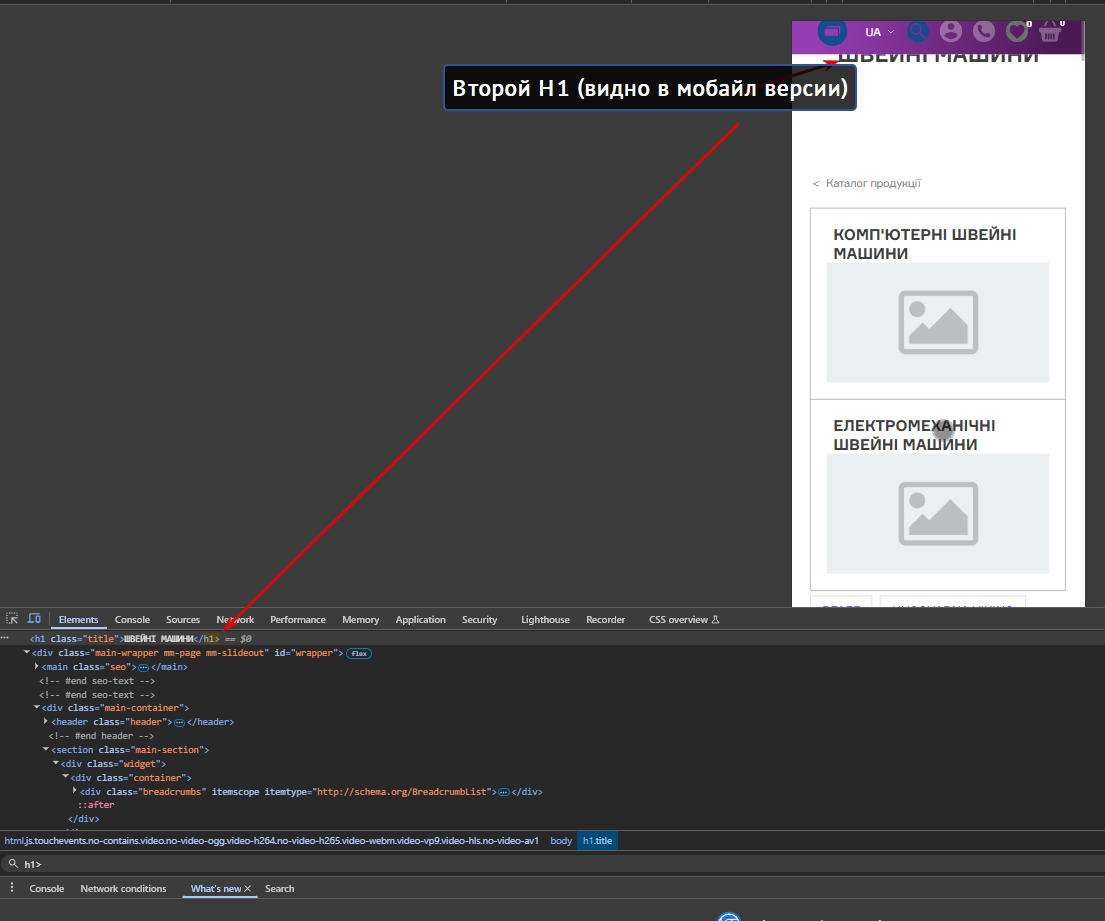Open ЕЛЕКТРОМЕХАНІЧНІ ШВЕЙНІ МАШИНИ category title
The width and height of the screenshot is (1105, 921).
[x=914, y=435]
